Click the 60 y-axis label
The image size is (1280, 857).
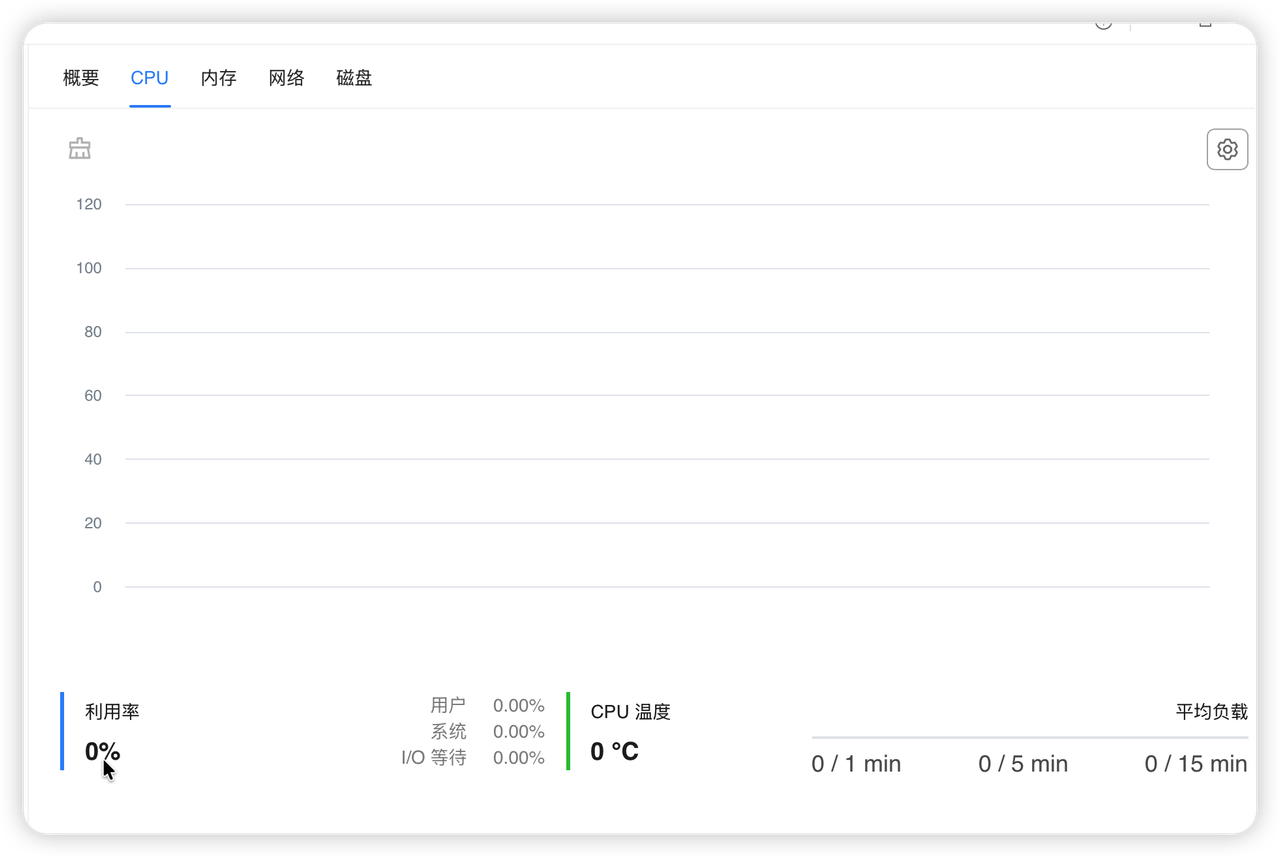(93, 396)
